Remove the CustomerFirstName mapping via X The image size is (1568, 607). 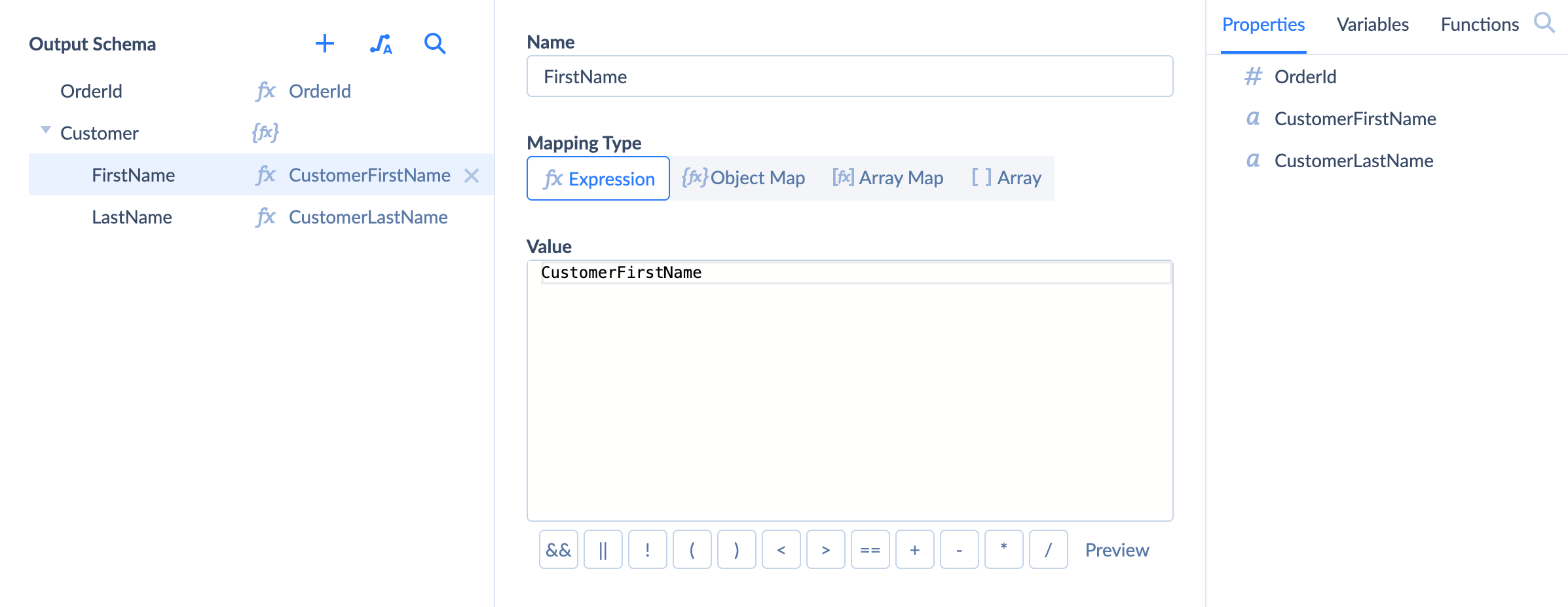click(472, 176)
